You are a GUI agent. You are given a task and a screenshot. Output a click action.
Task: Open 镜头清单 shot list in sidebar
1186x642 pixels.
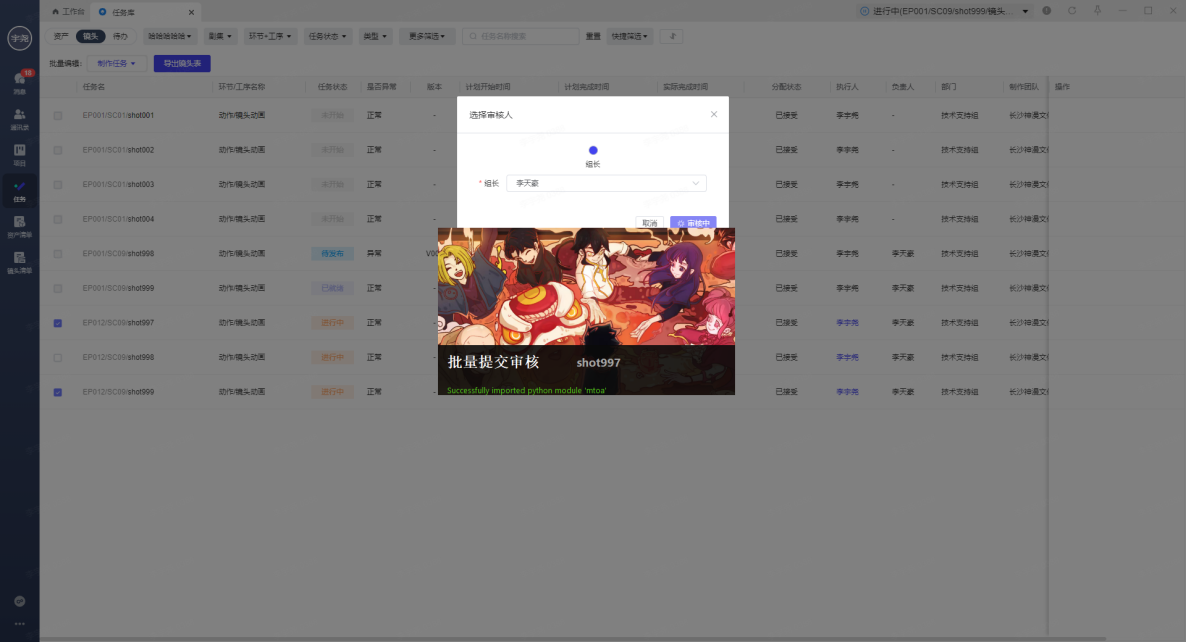click(19, 262)
